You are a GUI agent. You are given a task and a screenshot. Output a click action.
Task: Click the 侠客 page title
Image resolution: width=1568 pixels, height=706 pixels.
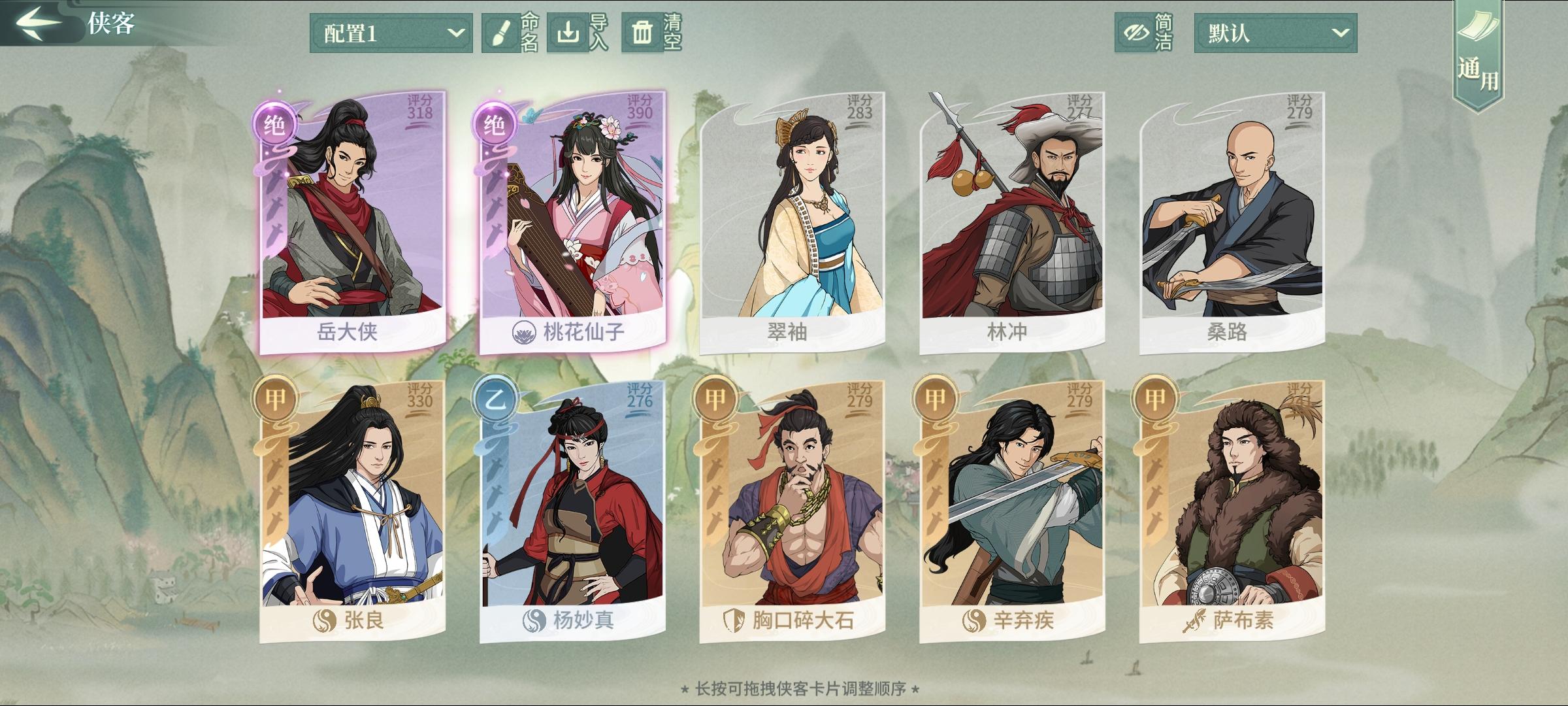[112, 23]
